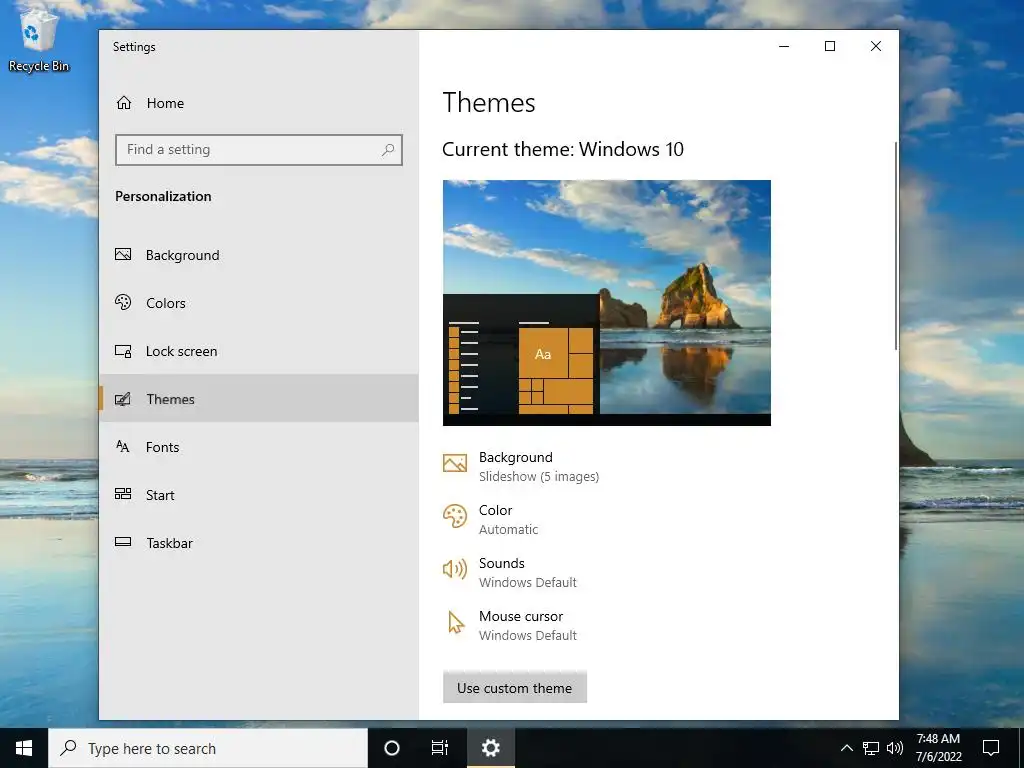Minimize the Settings window
The height and width of the screenshot is (768, 1024).
(784, 46)
